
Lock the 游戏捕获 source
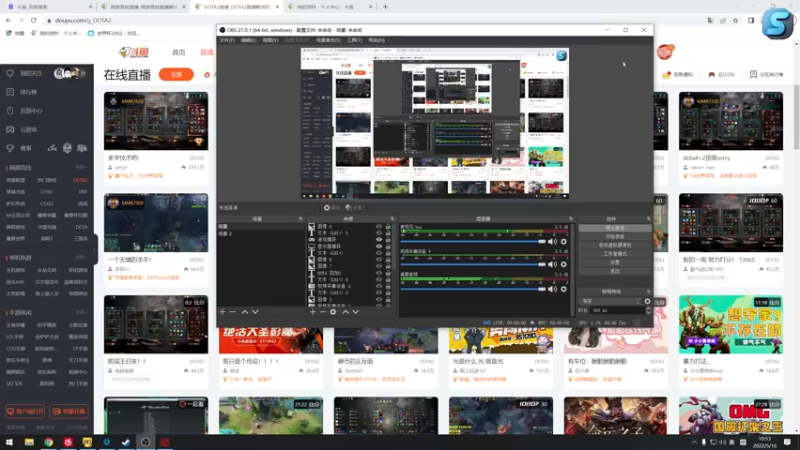pyautogui.click(x=388, y=239)
